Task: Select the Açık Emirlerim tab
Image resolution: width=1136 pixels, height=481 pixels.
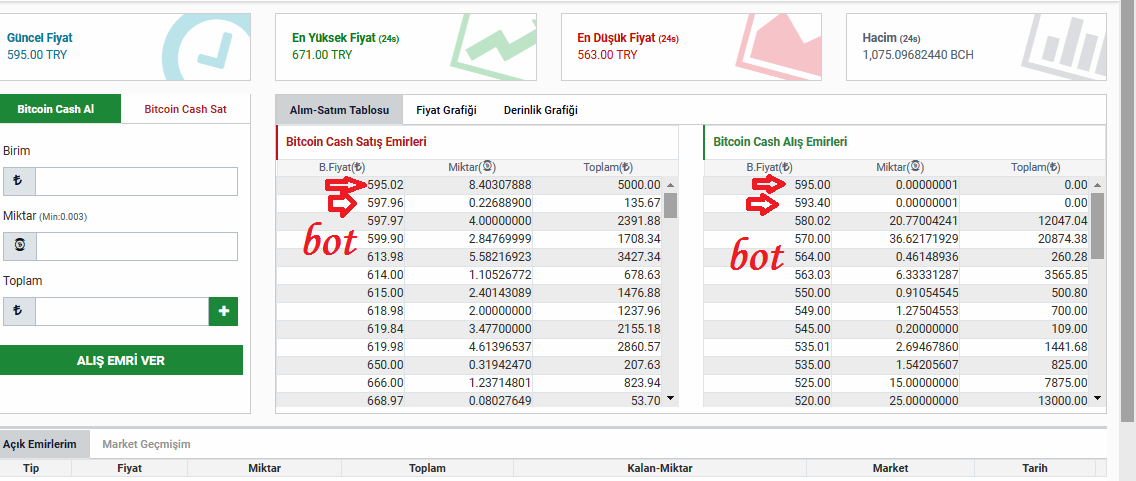Action: point(45,444)
